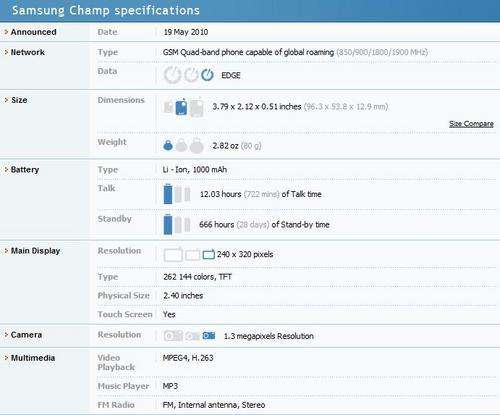The image size is (500, 415).
Task: Click the blue display resolution icon
Action: click(x=209, y=254)
